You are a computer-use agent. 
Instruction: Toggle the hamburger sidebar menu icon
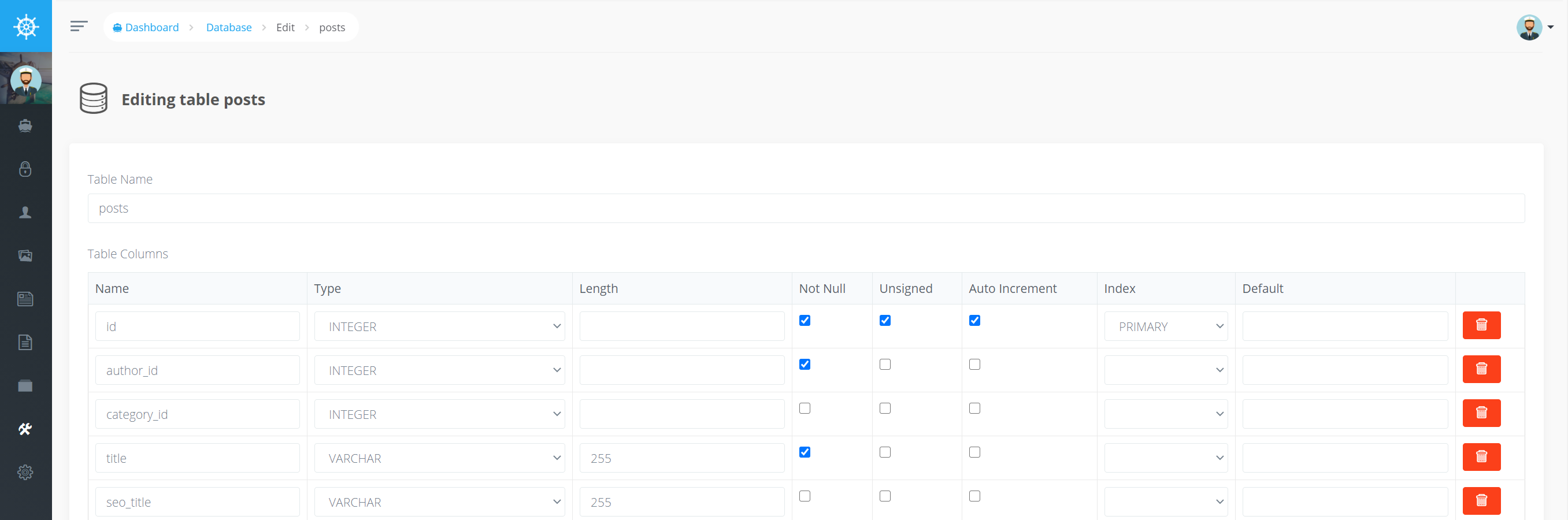click(x=79, y=26)
